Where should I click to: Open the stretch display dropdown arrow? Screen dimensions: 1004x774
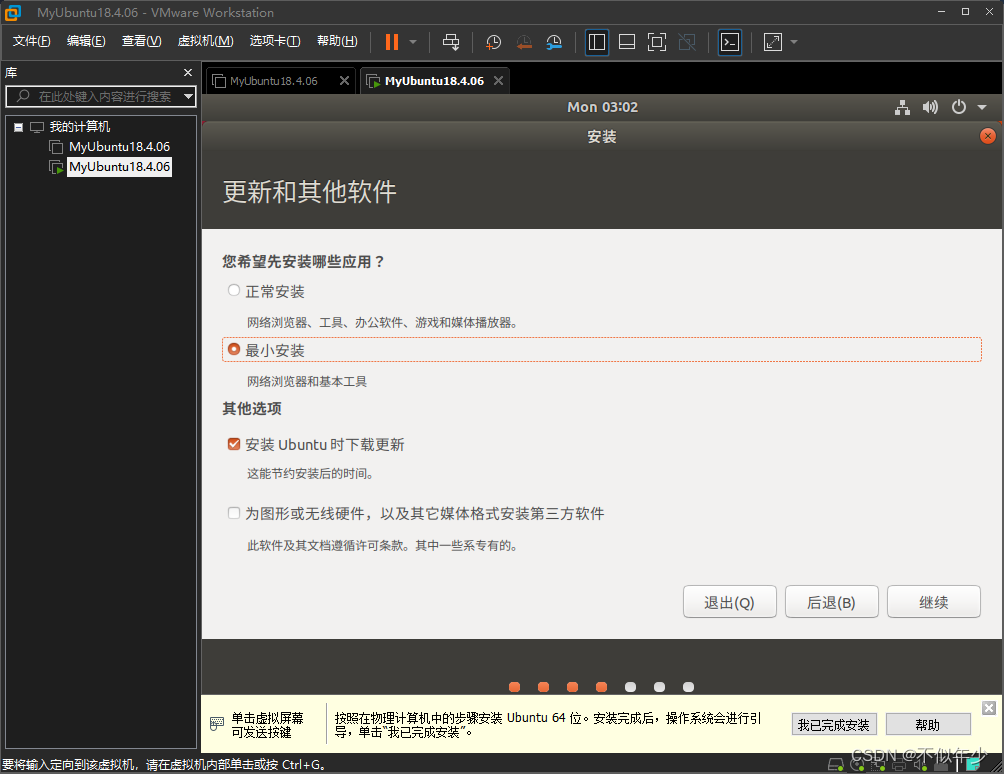coord(794,42)
